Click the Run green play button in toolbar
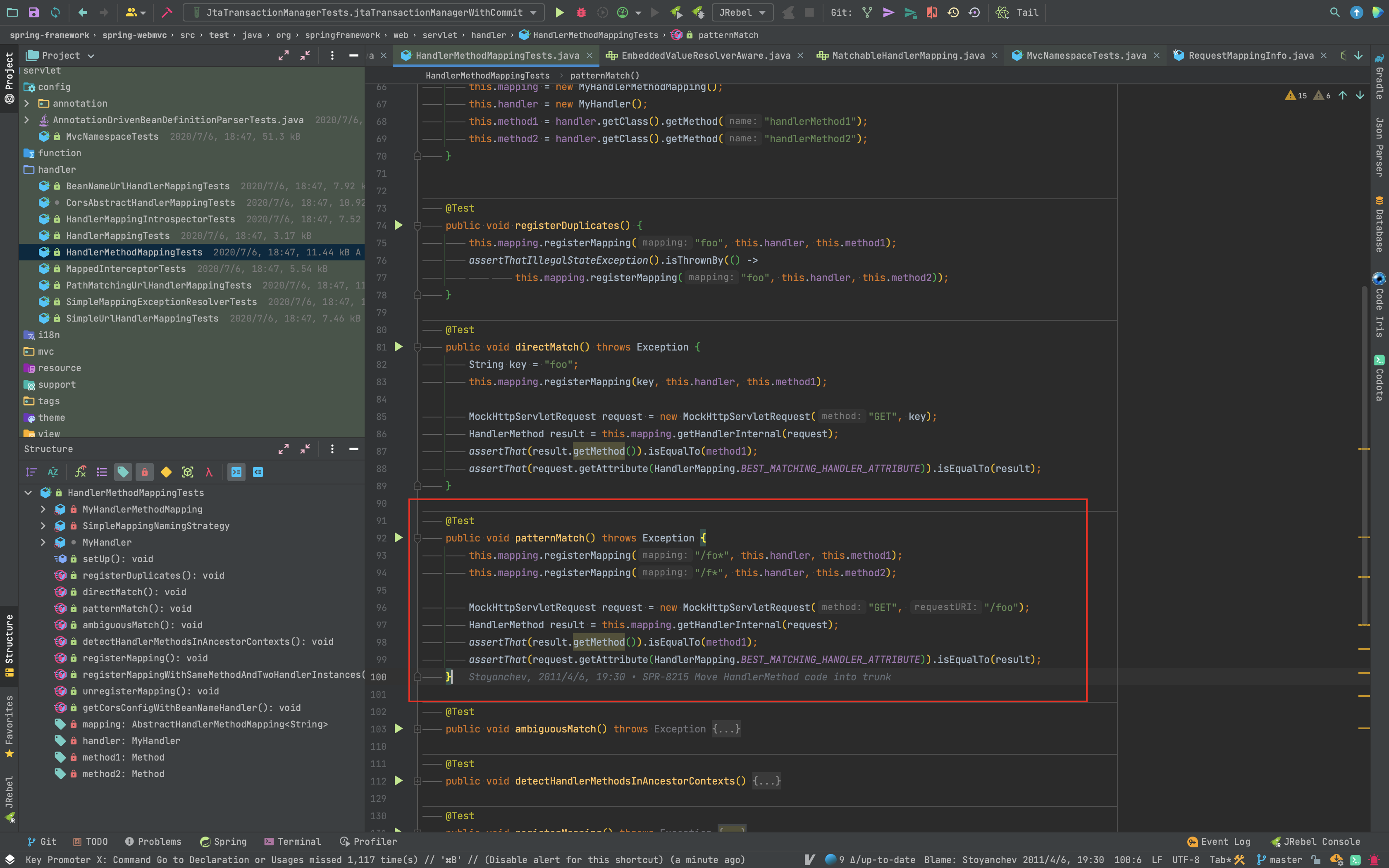 click(x=559, y=12)
